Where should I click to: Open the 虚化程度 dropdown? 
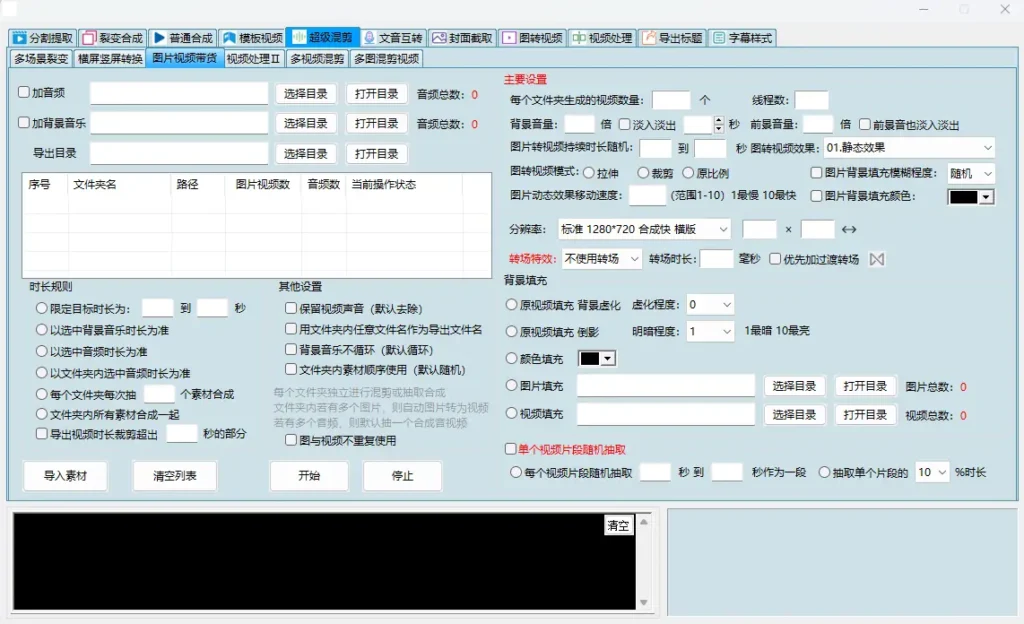tap(709, 304)
